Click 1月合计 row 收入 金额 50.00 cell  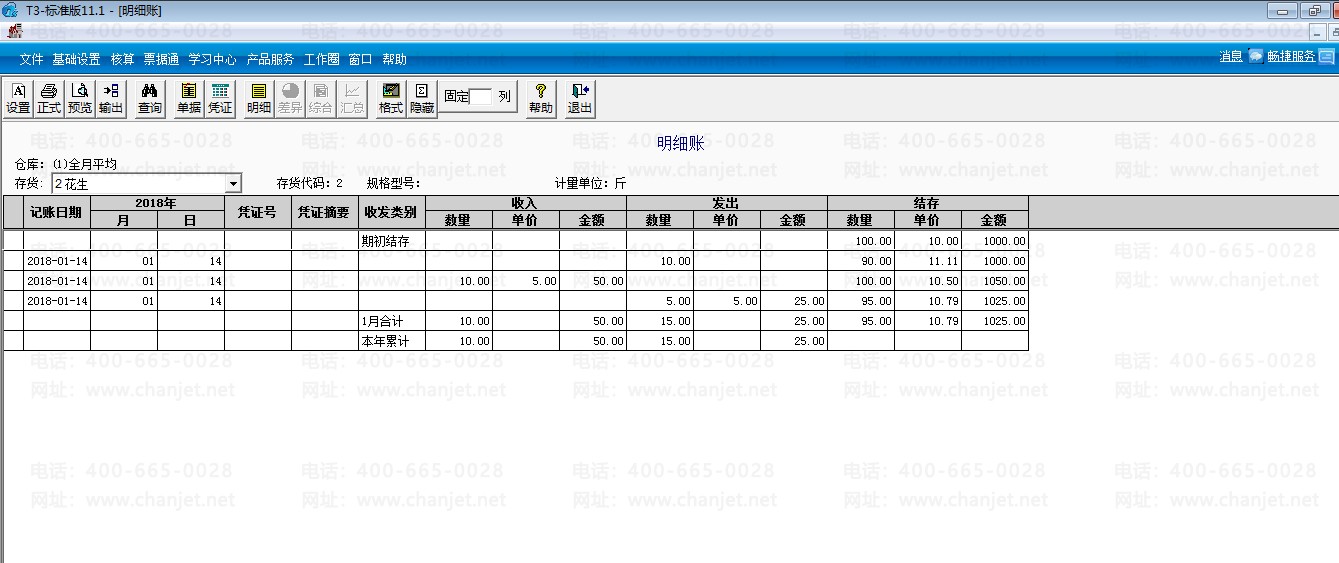[x=593, y=321]
